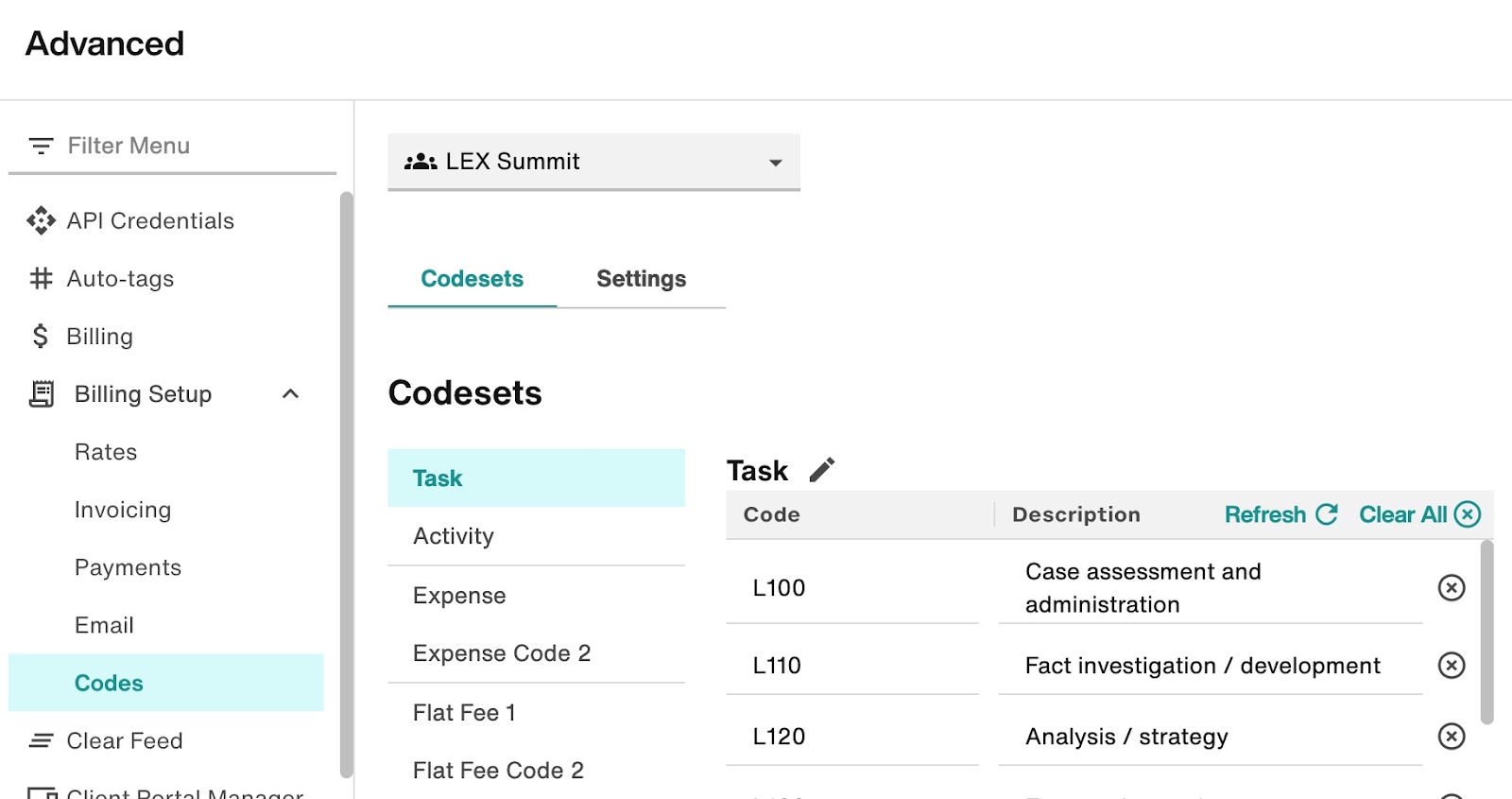Click the Clear Feed icon
Image resolution: width=1512 pixels, height=799 pixels.
click(41, 741)
